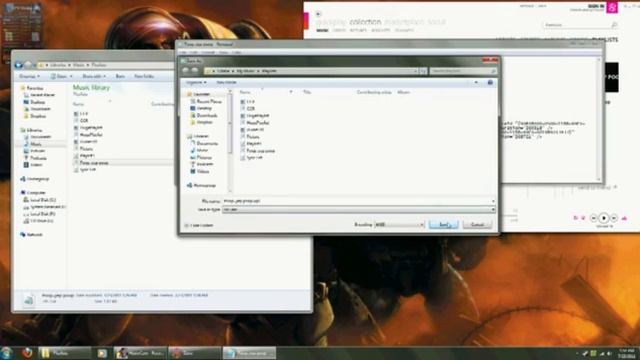Select Downloads in Save As navigation pane
640x360 pixels.
click(x=204, y=116)
